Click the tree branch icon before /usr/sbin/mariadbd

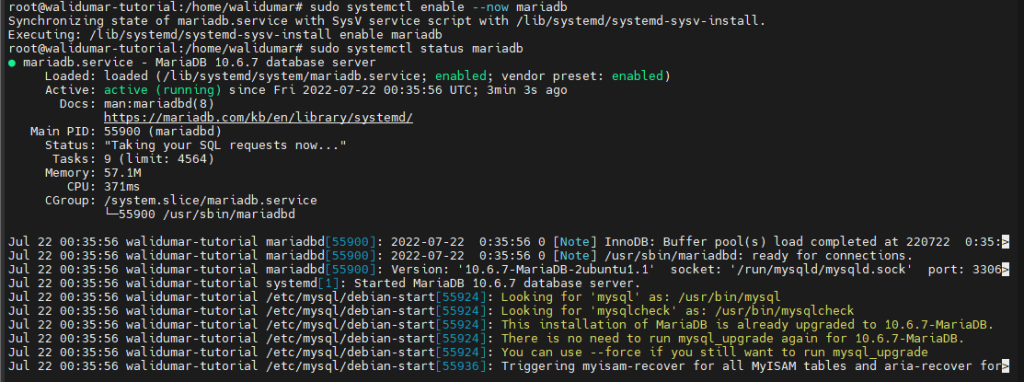click(x=111, y=214)
